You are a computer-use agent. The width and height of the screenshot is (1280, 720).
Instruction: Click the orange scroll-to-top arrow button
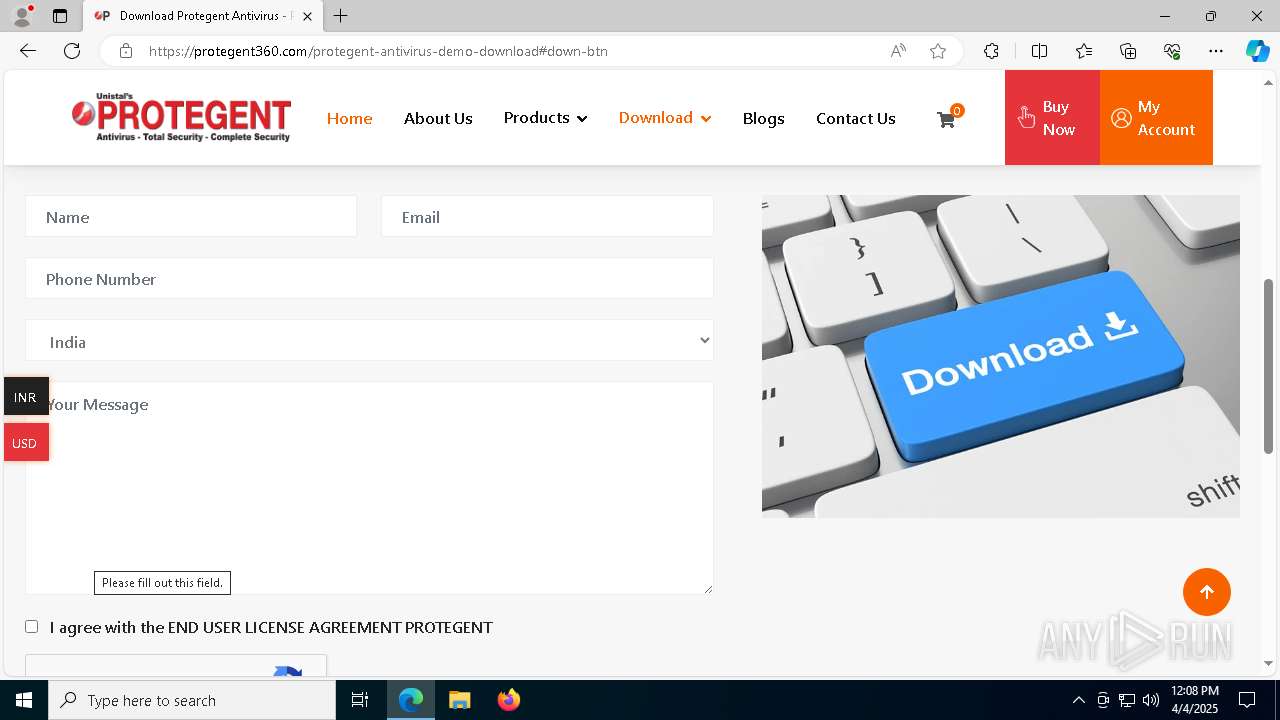(x=1207, y=592)
